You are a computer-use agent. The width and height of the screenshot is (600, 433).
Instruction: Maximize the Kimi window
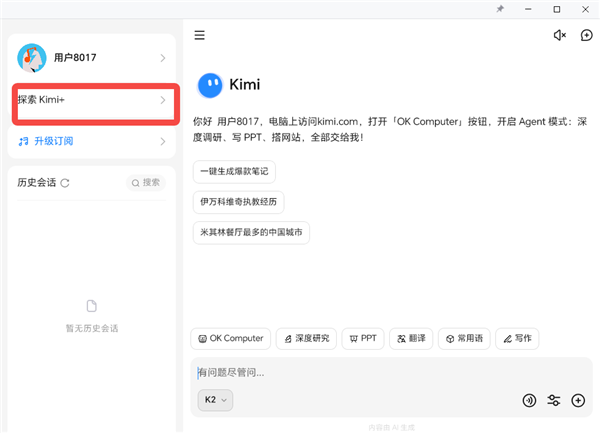[x=557, y=9]
